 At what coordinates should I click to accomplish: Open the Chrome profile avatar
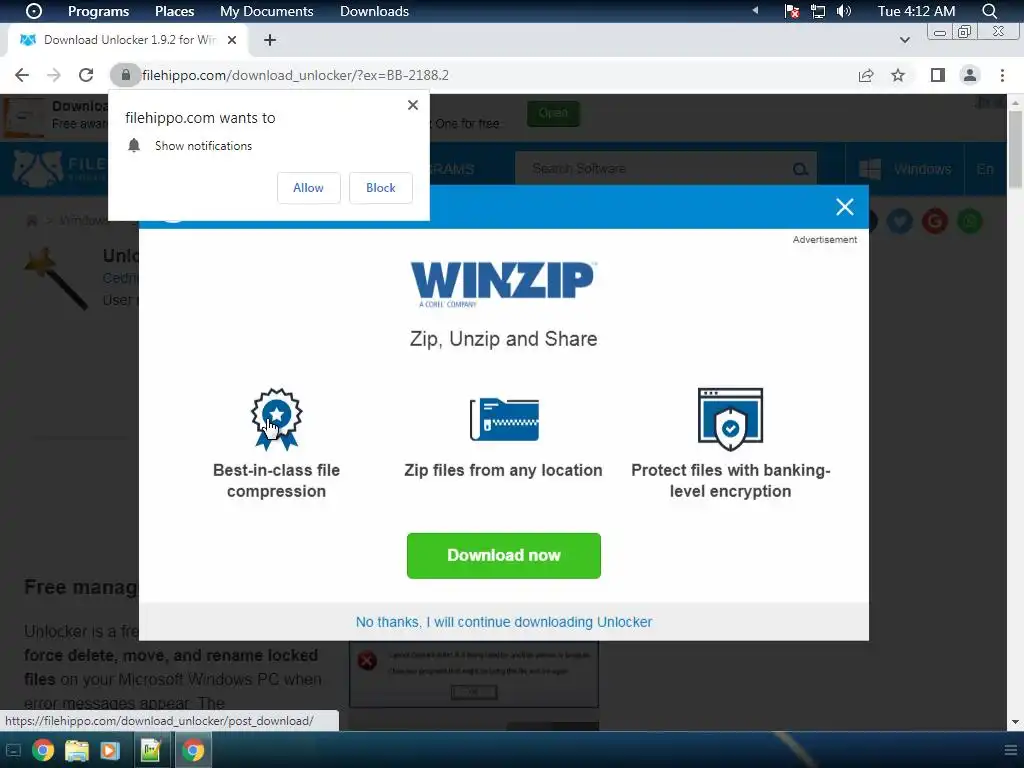(x=970, y=75)
